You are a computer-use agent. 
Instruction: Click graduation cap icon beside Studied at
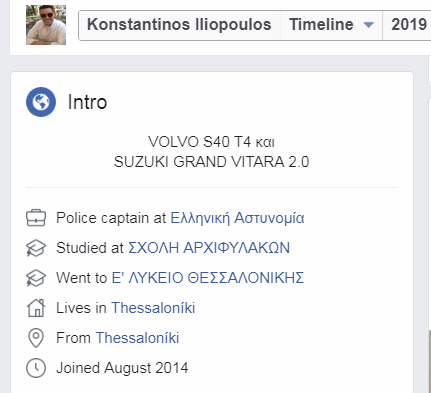click(x=36, y=248)
